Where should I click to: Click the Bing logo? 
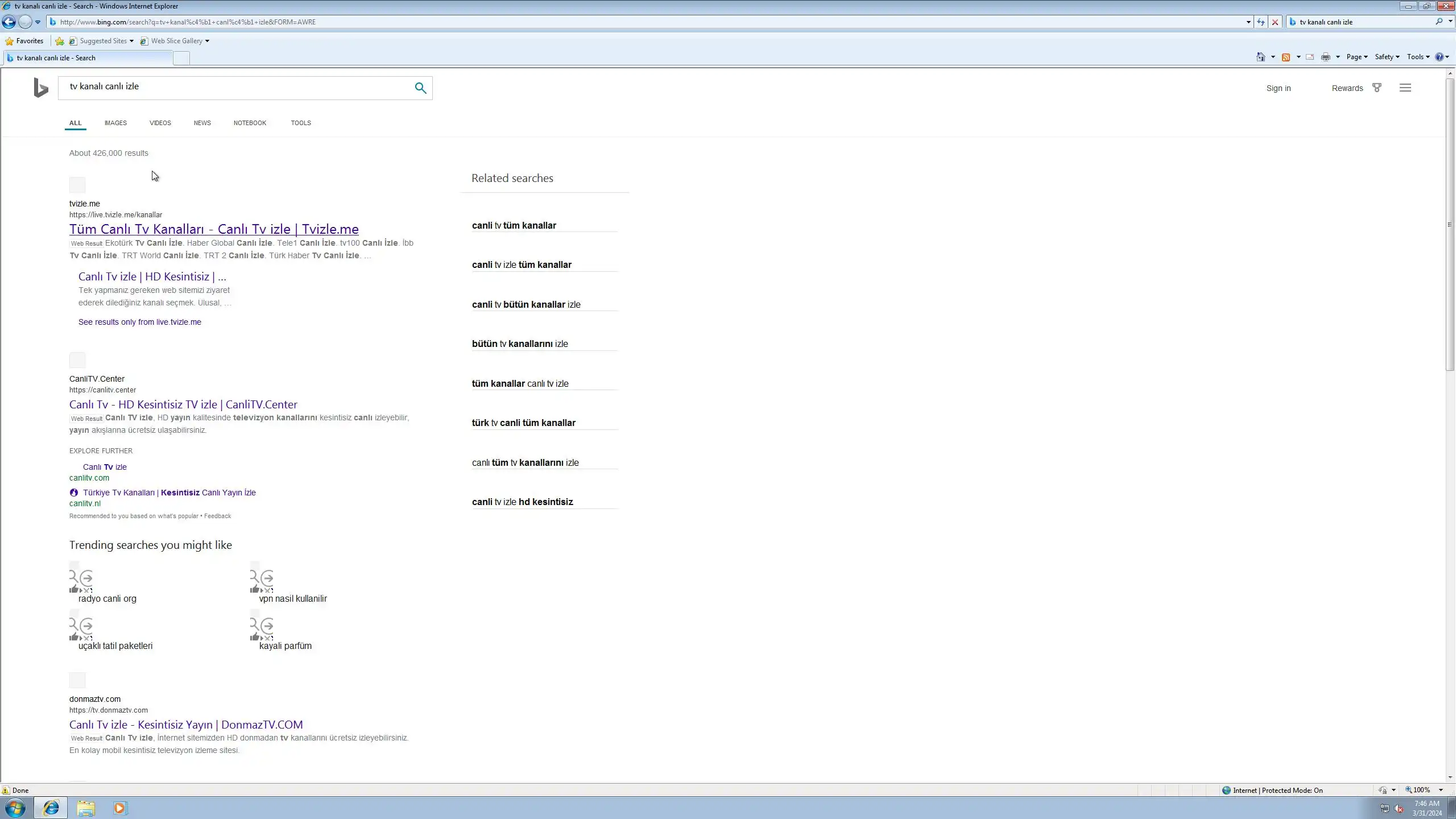[x=41, y=88]
